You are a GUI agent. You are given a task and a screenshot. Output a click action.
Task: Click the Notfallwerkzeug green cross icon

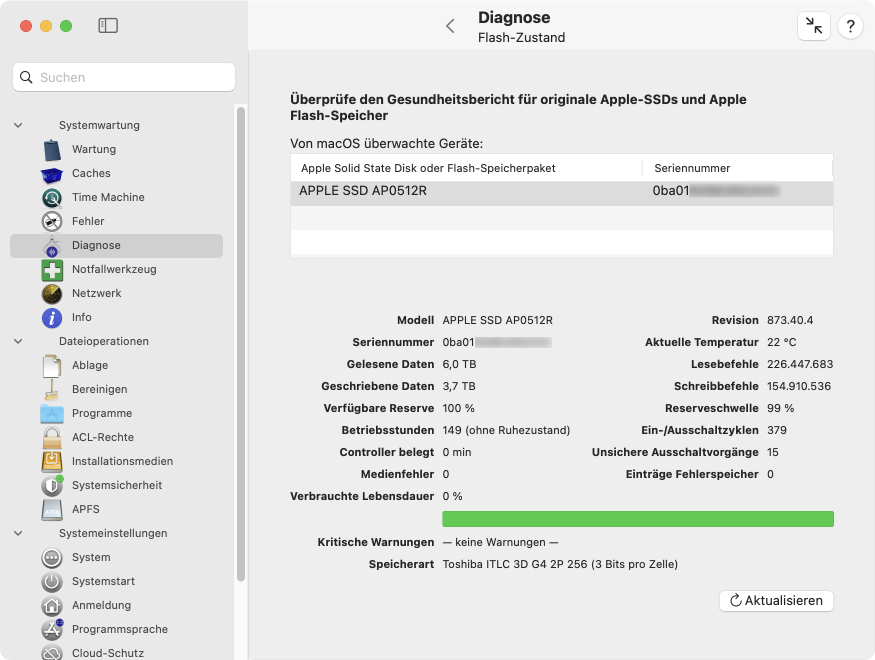coord(52,270)
